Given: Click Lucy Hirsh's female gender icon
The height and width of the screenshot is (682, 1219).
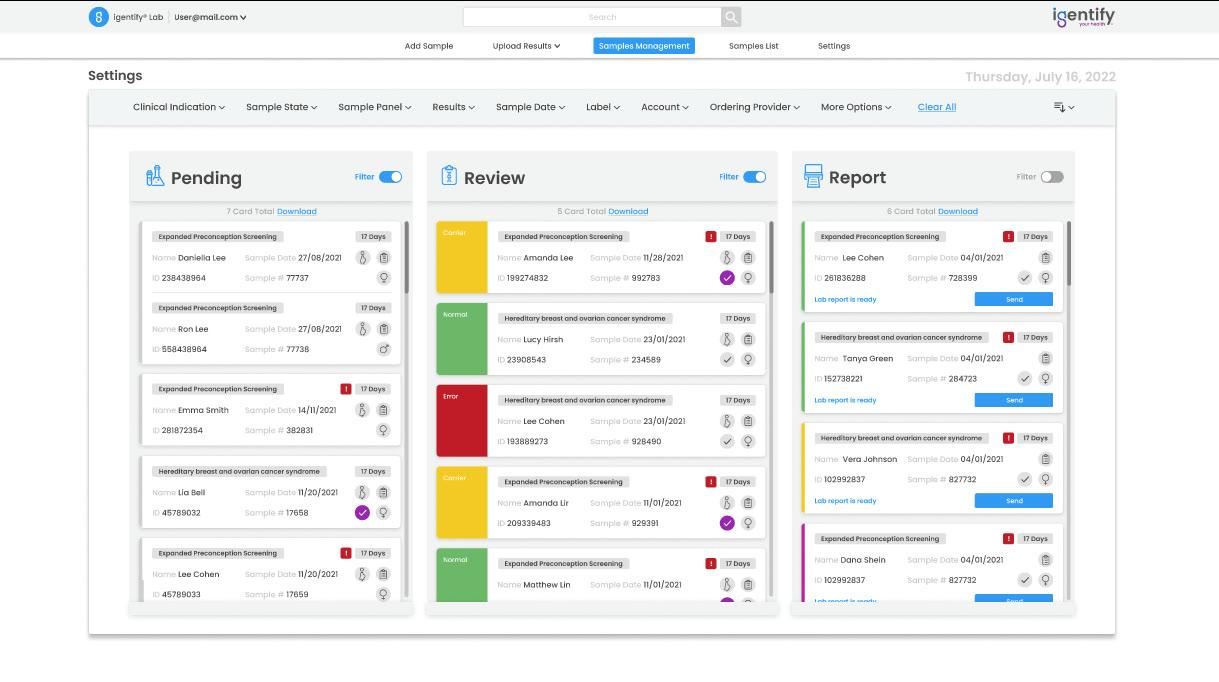Looking at the screenshot, I should point(748,360).
